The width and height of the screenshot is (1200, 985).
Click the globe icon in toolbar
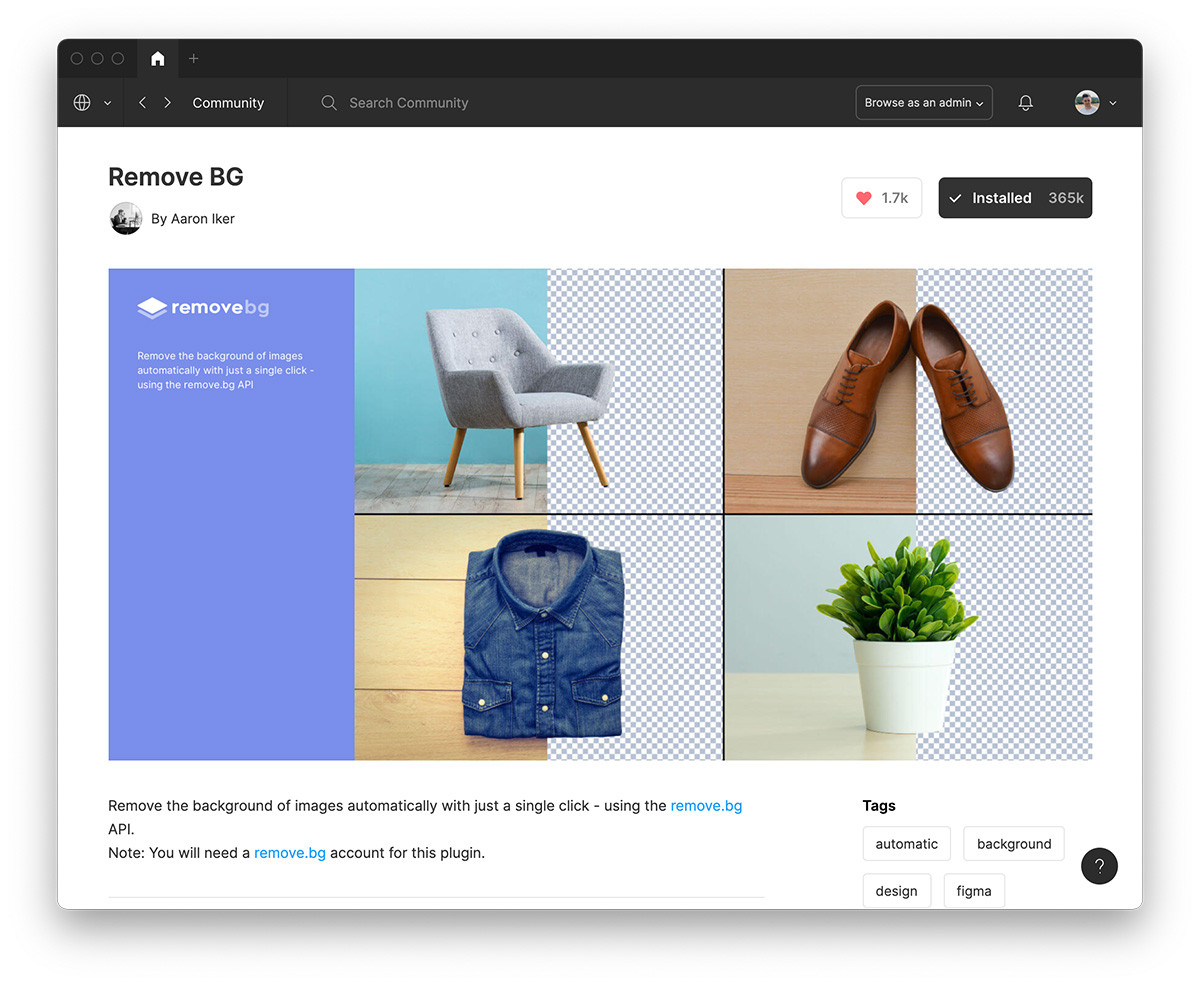coord(82,103)
